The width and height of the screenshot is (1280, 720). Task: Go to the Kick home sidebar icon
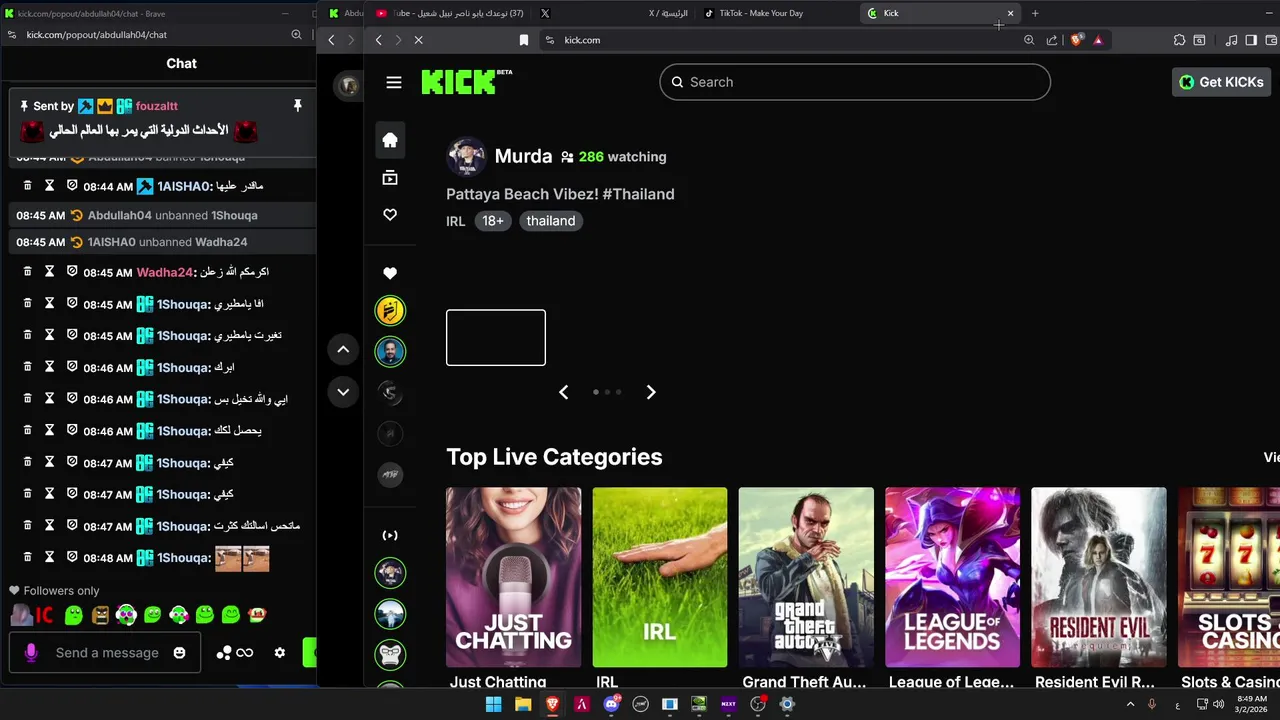(x=390, y=140)
